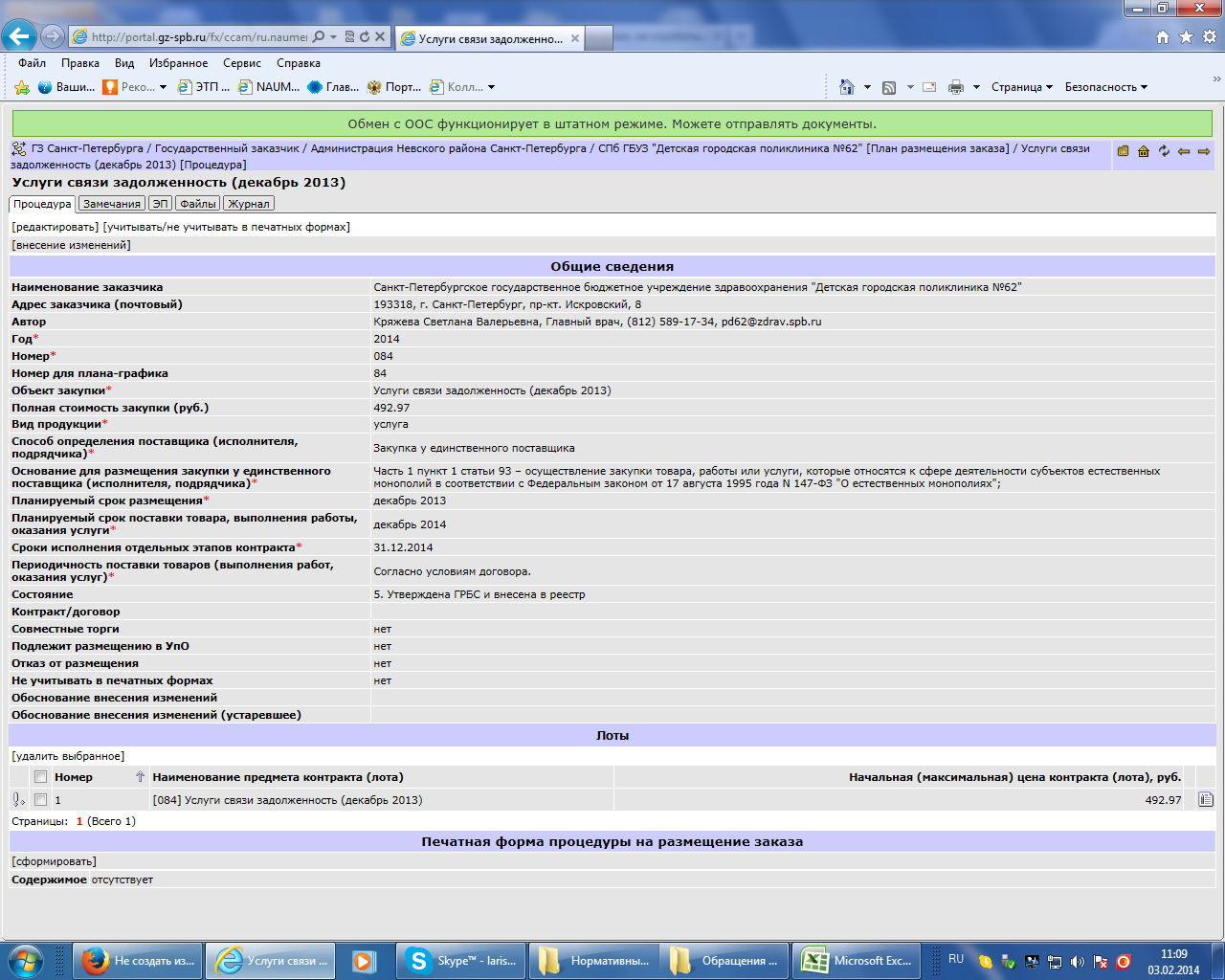Image resolution: width=1225 pixels, height=980 pixels.
Task: Open the Сервис menu
Action: click(x=242, y=63)
